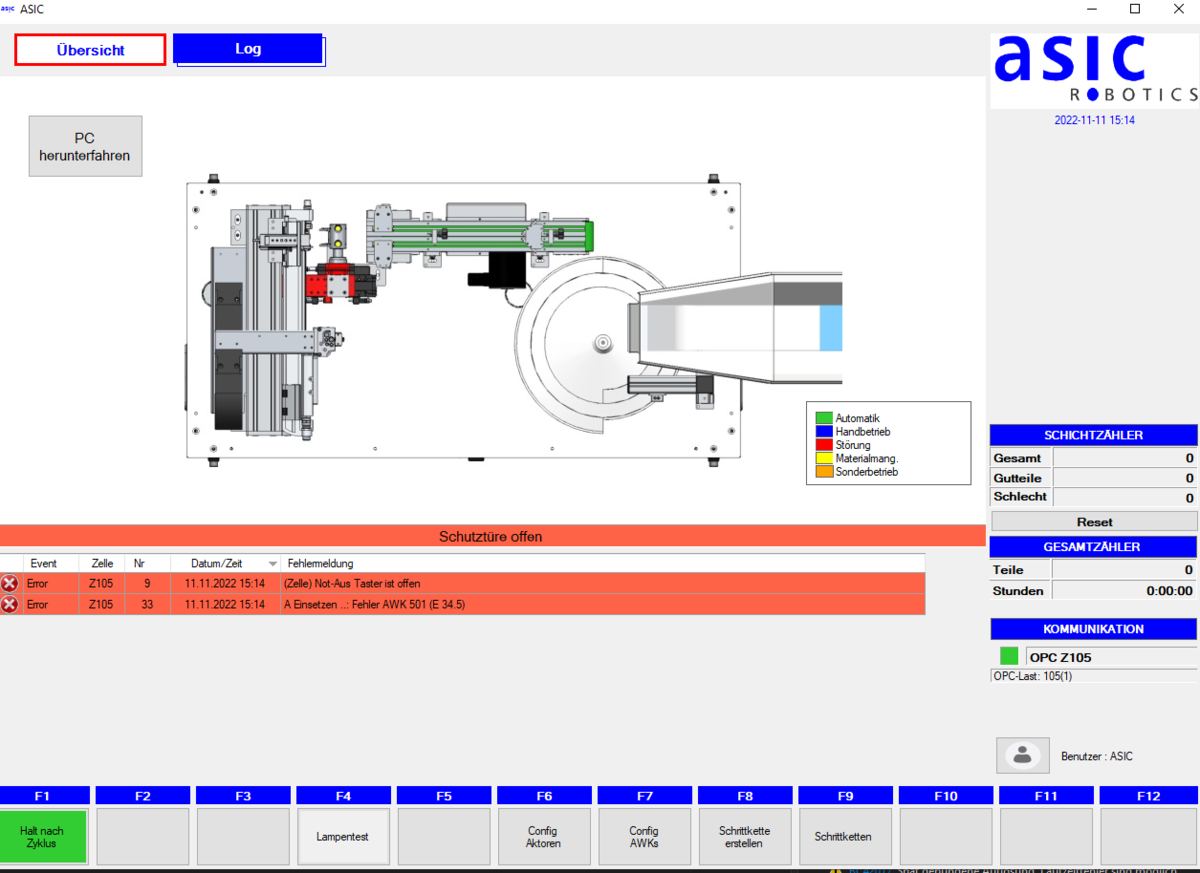Open the Log tab
This screenshot has width=1200, height=873.
(248, 49)
